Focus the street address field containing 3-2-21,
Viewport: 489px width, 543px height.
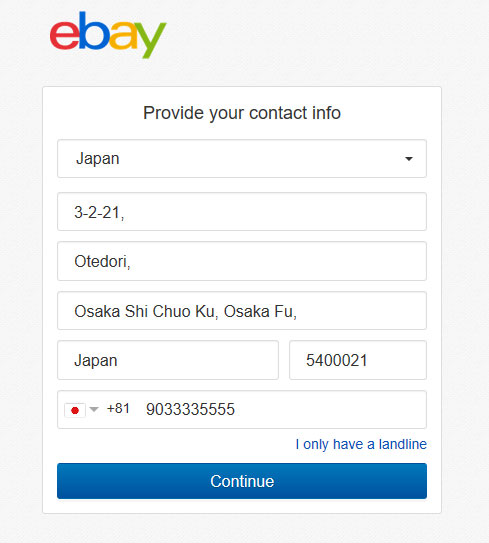point(242,212)
